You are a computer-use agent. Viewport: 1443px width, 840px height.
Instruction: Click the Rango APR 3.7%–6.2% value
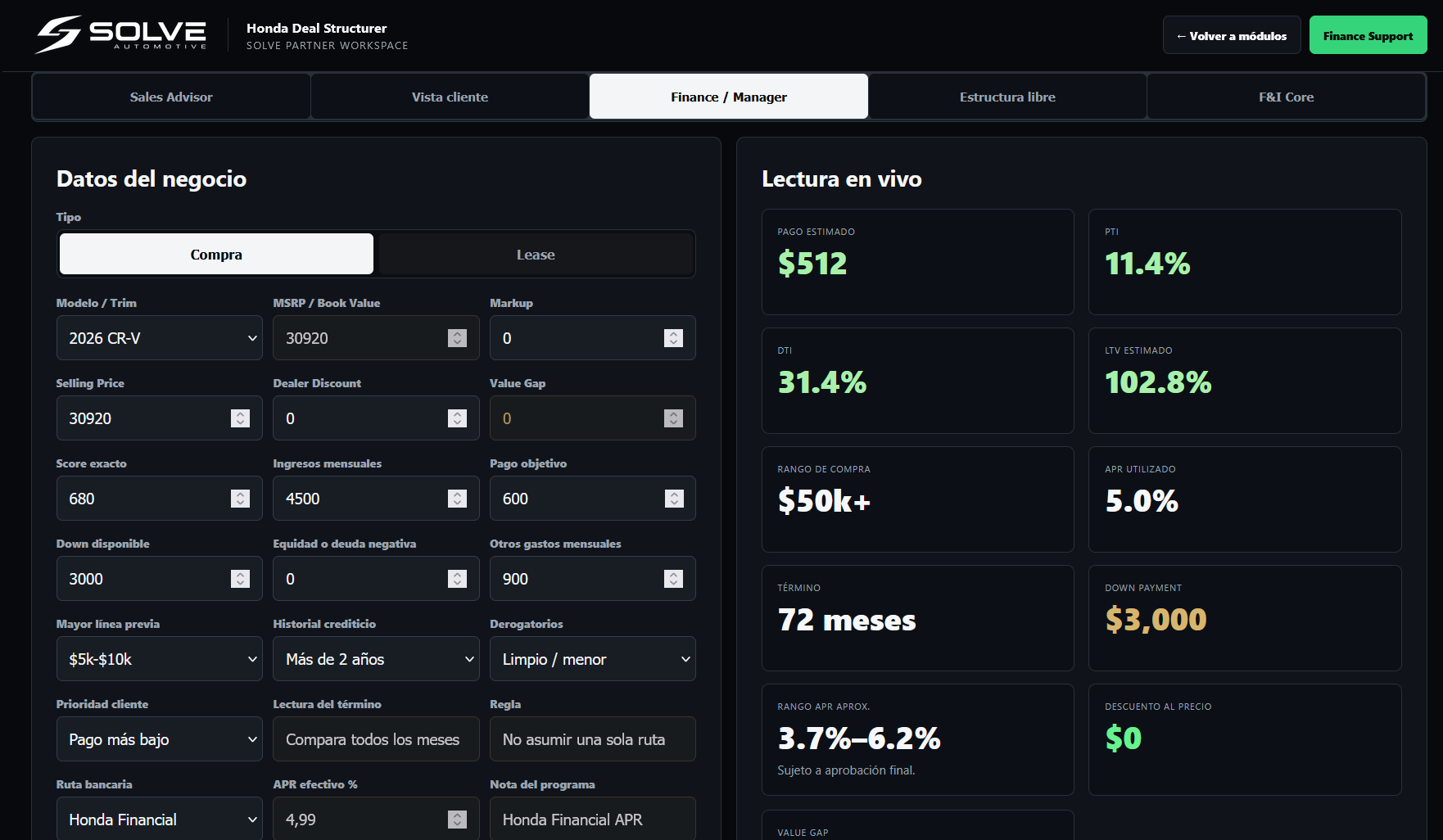click(x=859, y=738)
